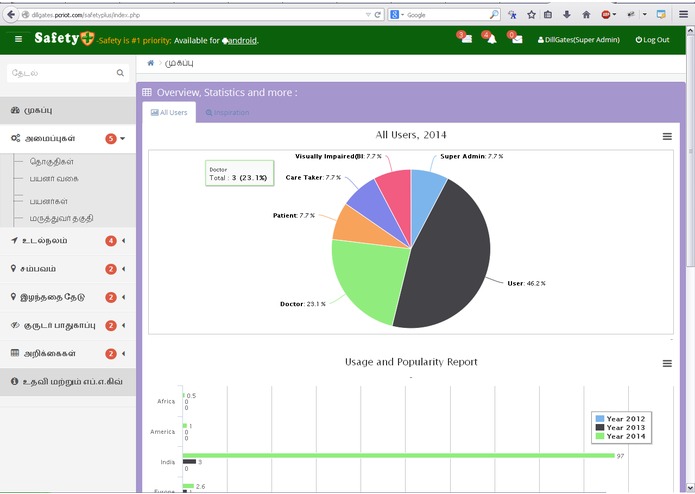The height and width of the screenshot is (494, 695).
Task: Toggle Year 2012 series in the legend
Action: (621, 419)
